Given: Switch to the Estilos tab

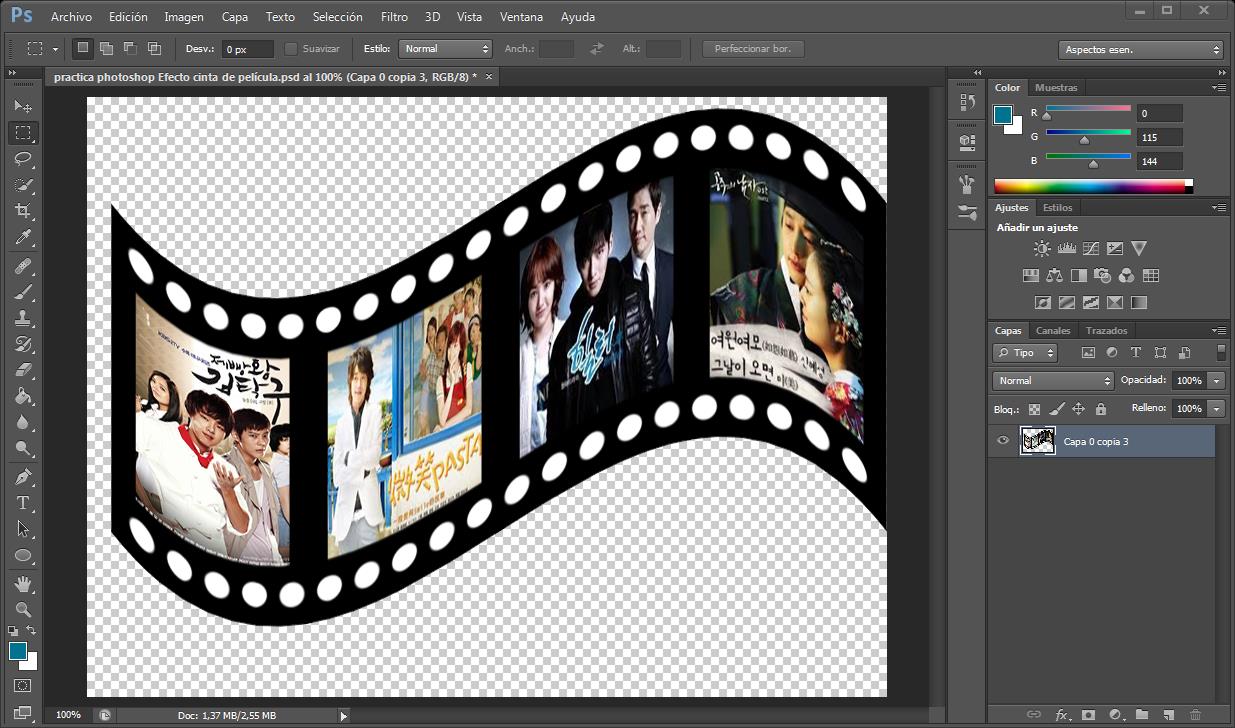Looking at the screenshot, I should (x=1057, y=208).
